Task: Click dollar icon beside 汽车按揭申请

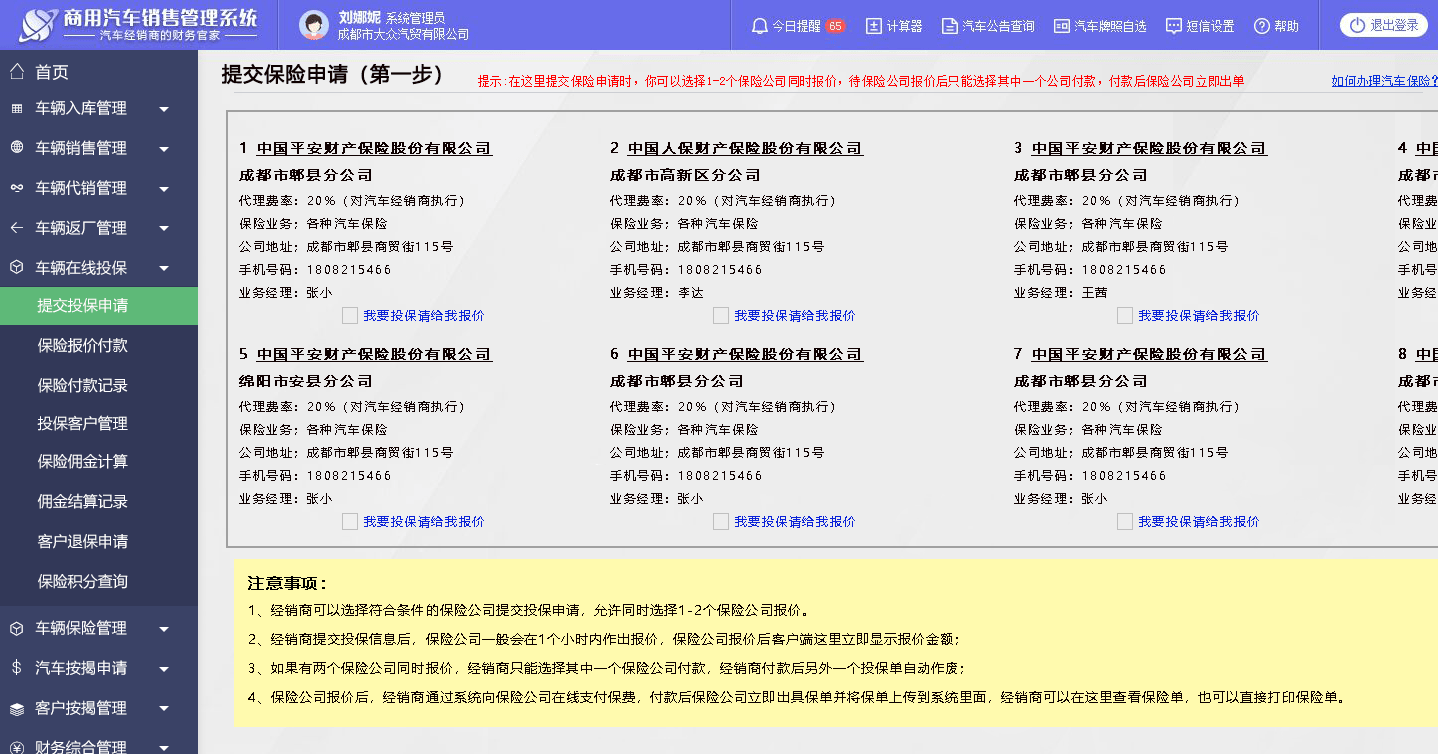Action: (x=17, y=668)
